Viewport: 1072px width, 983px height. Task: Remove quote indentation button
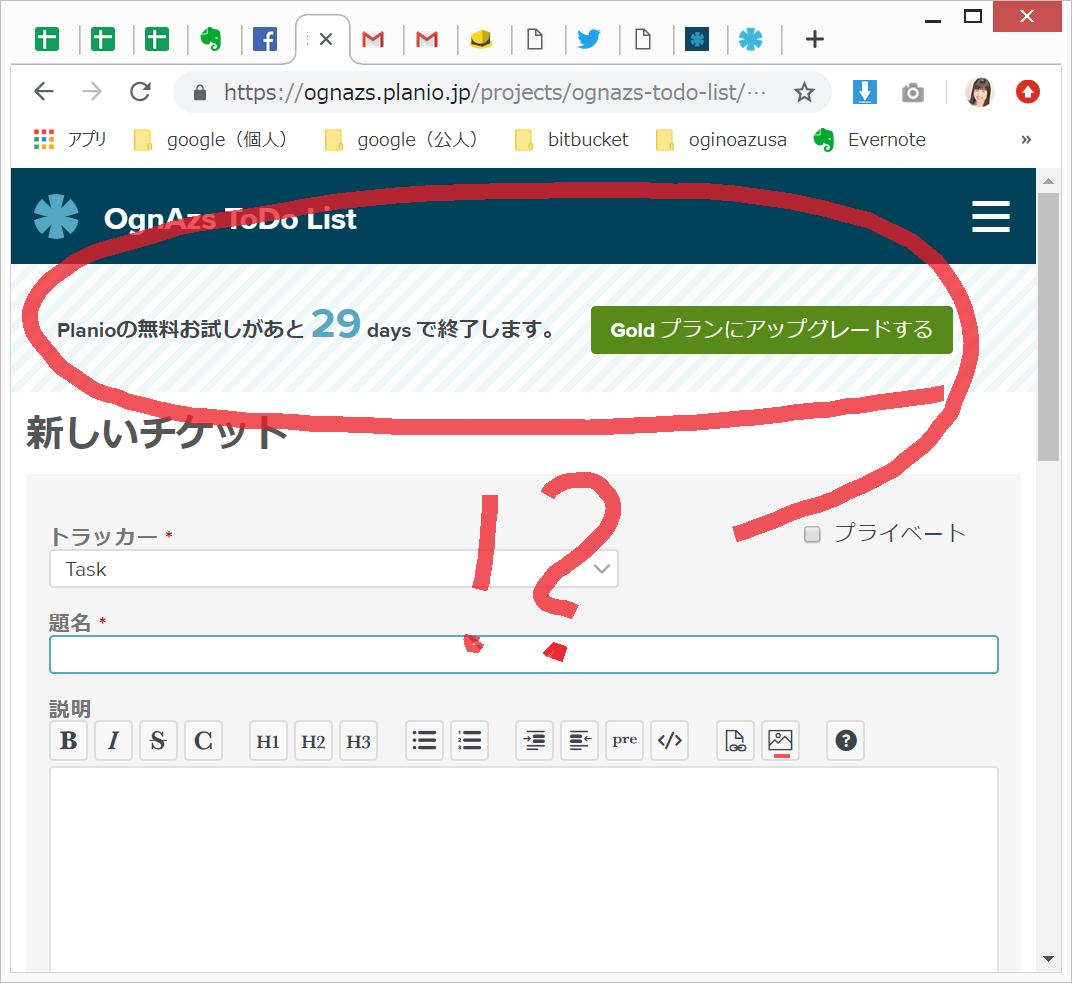click(x=579, y=740)
